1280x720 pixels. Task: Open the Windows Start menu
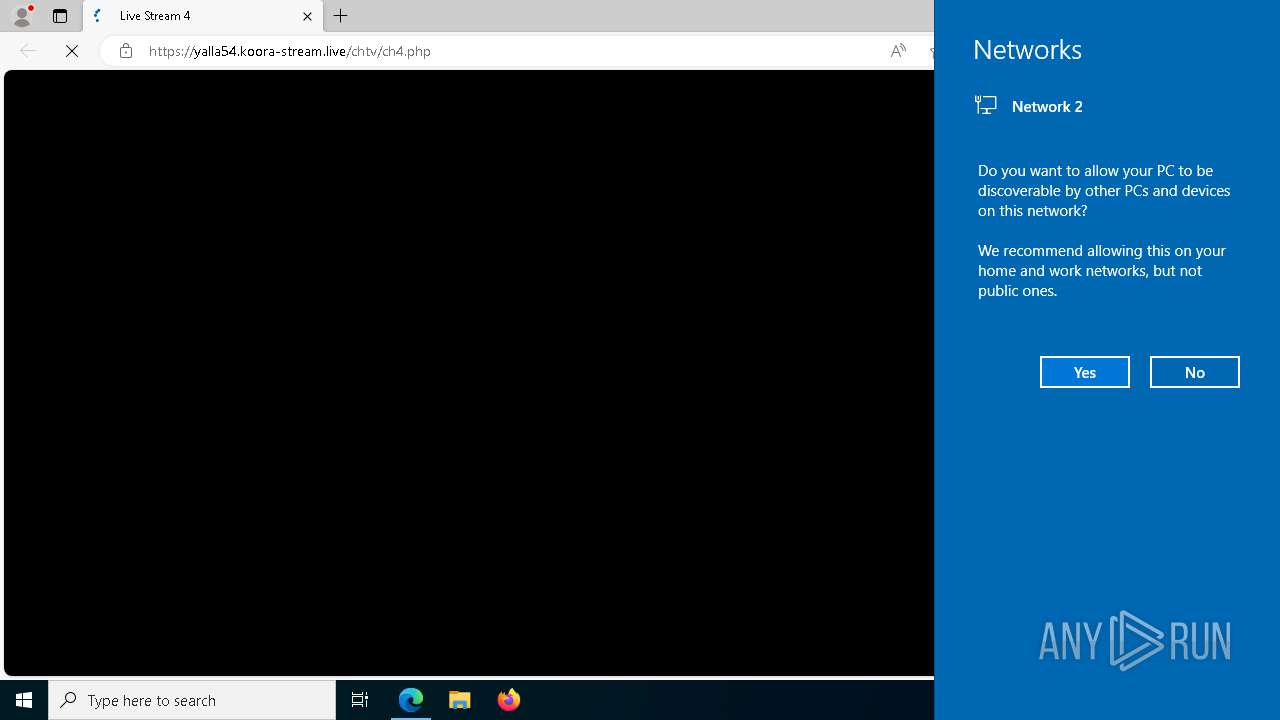(x=24, y=700)
